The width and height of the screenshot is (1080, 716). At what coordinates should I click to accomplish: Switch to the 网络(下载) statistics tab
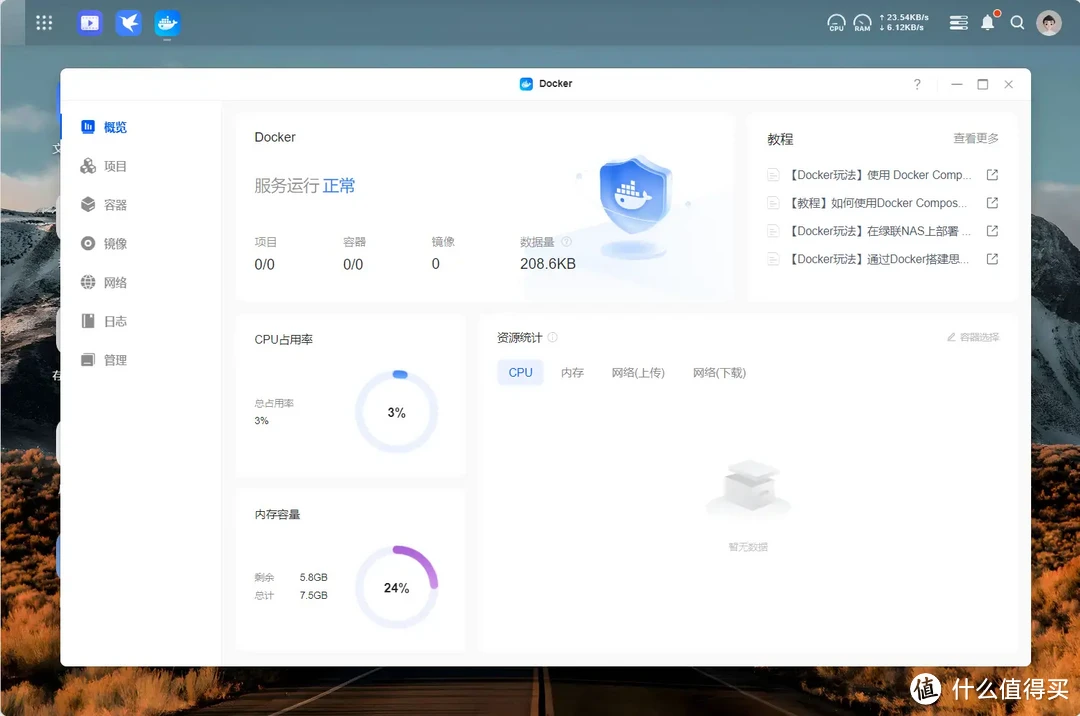coord(718,372)
